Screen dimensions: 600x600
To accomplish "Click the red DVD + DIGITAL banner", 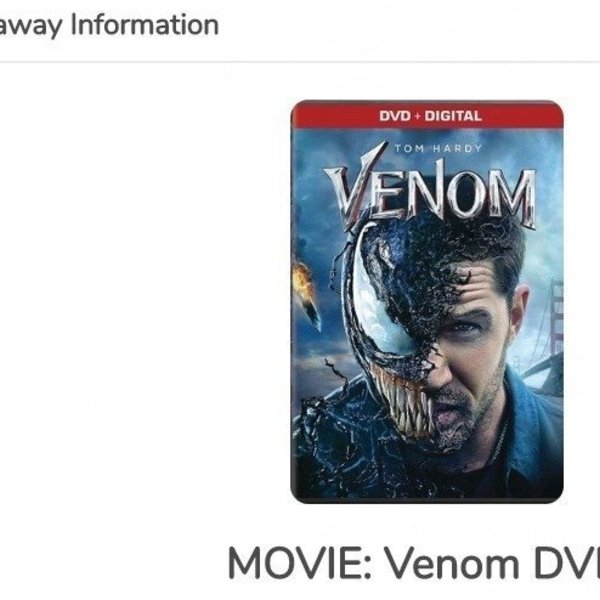I will 427,115.
